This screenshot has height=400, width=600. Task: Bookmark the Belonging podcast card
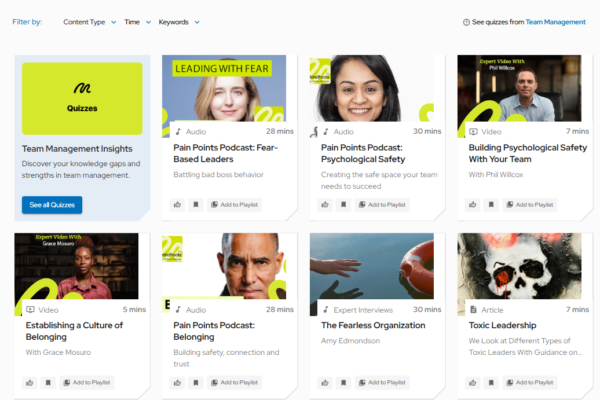click(x=196, y=382)
